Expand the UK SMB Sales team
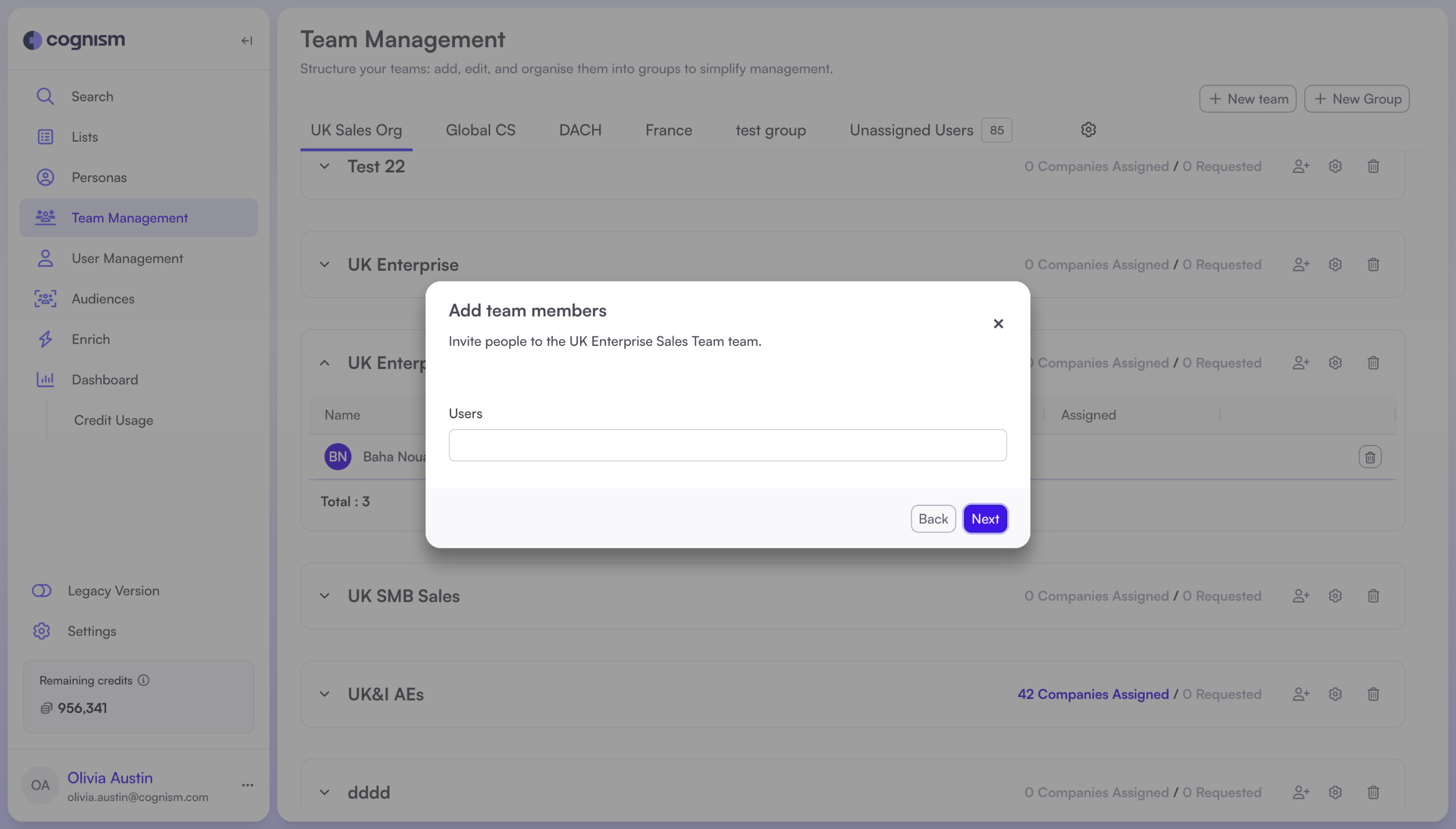The image size is (1456, 829). (324, 596)
